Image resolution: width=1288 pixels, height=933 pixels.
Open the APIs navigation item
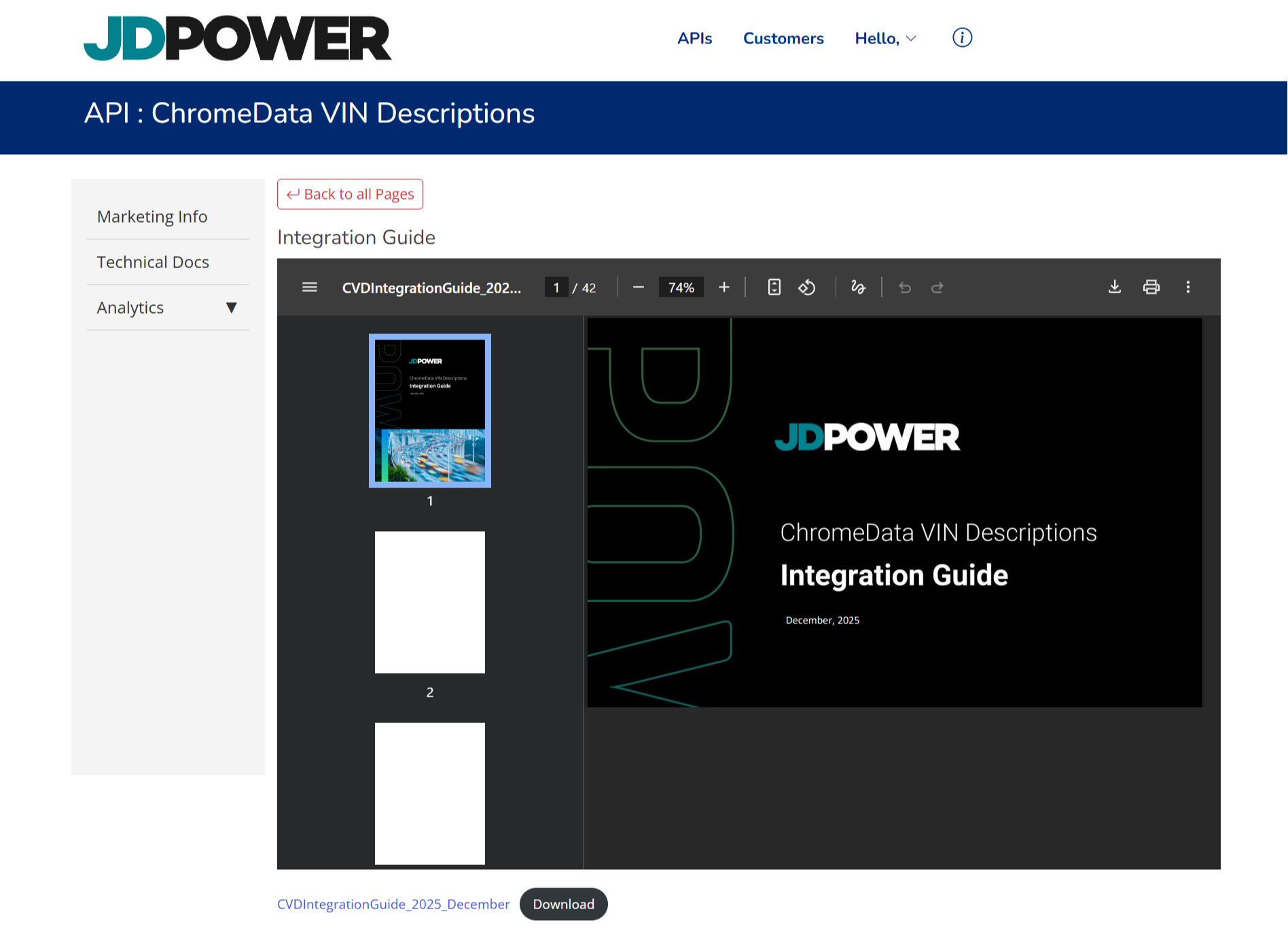coord(694,39)
